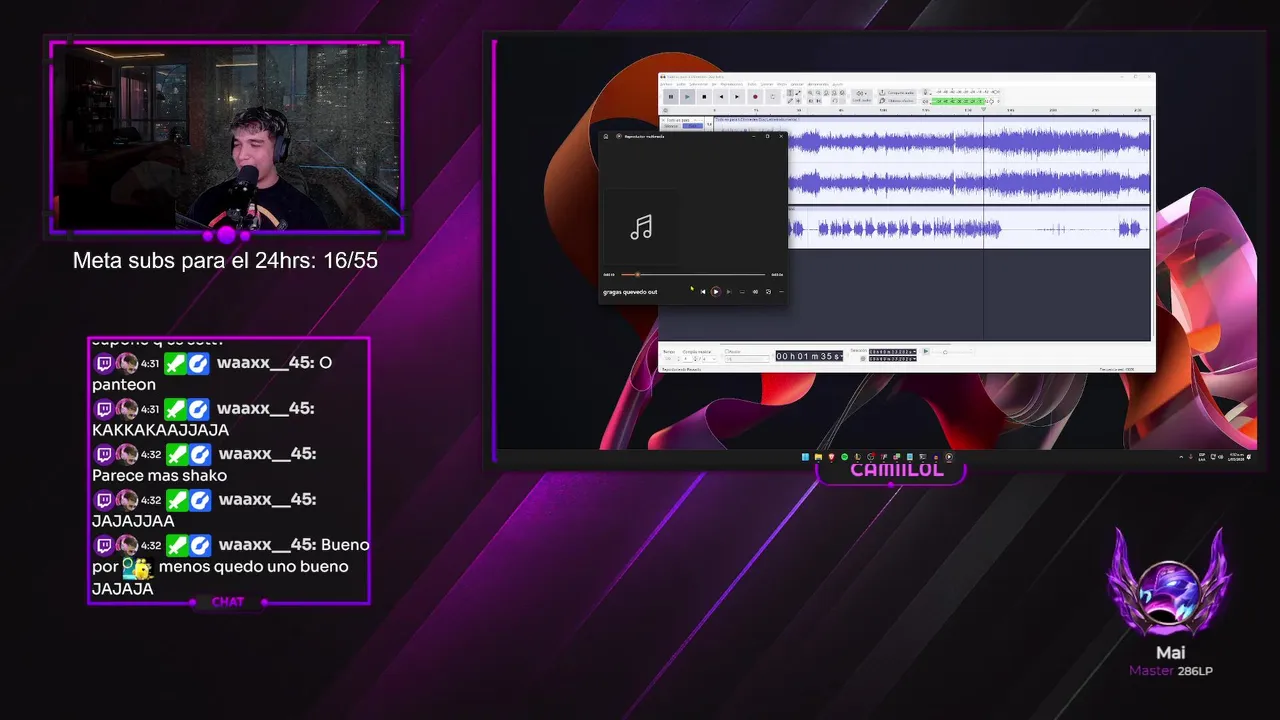Click Audacity's green Play button
This screenshot has height=720, width=1280.
(687, 97)
